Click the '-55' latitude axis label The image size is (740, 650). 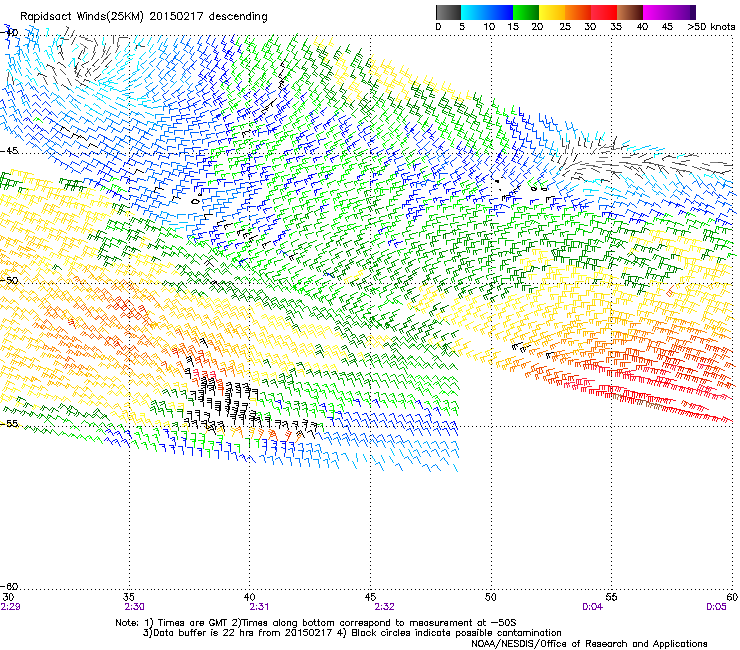(9, 423)
